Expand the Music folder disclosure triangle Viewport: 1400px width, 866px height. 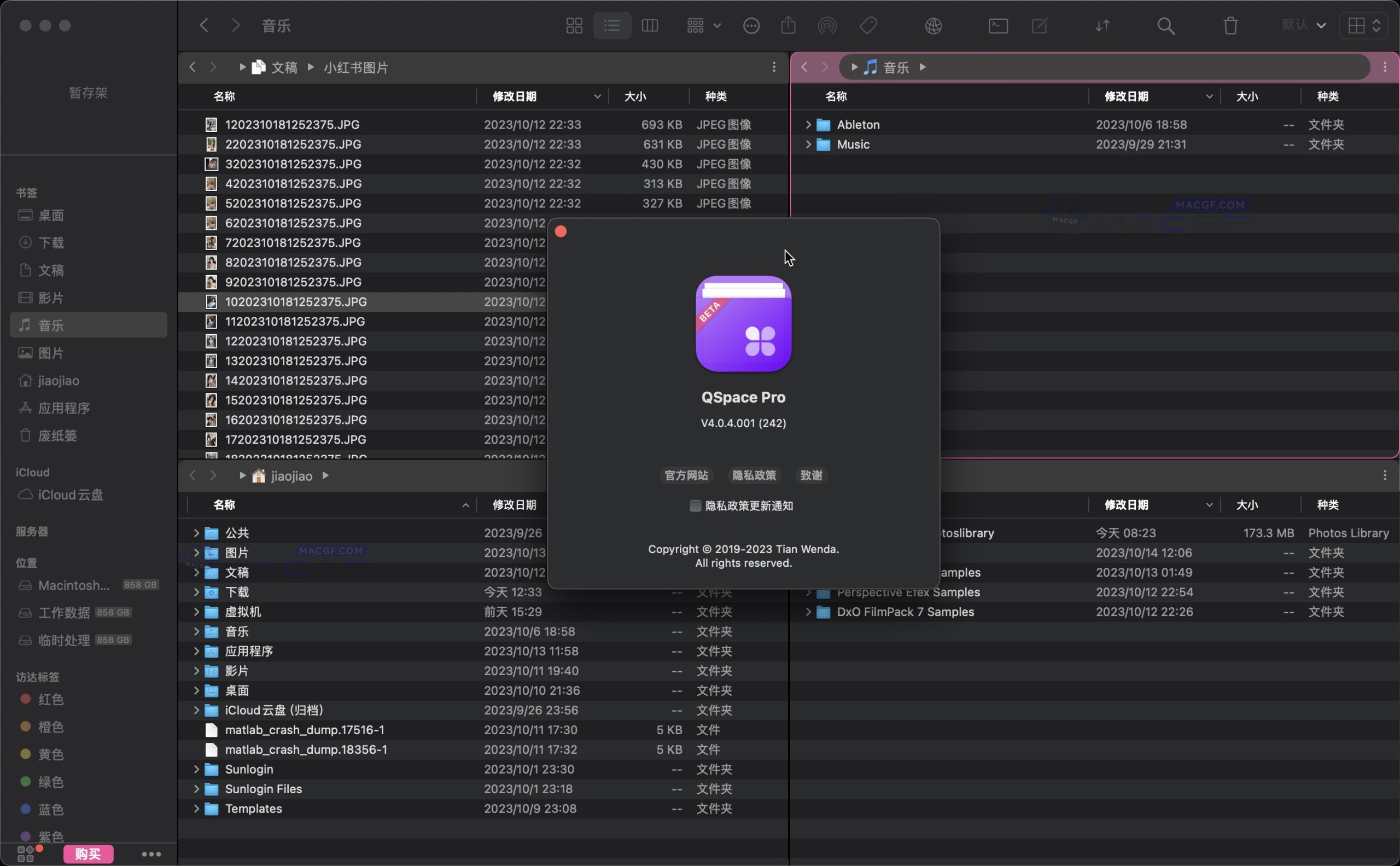pyautogui.click(x=807, y=144)
